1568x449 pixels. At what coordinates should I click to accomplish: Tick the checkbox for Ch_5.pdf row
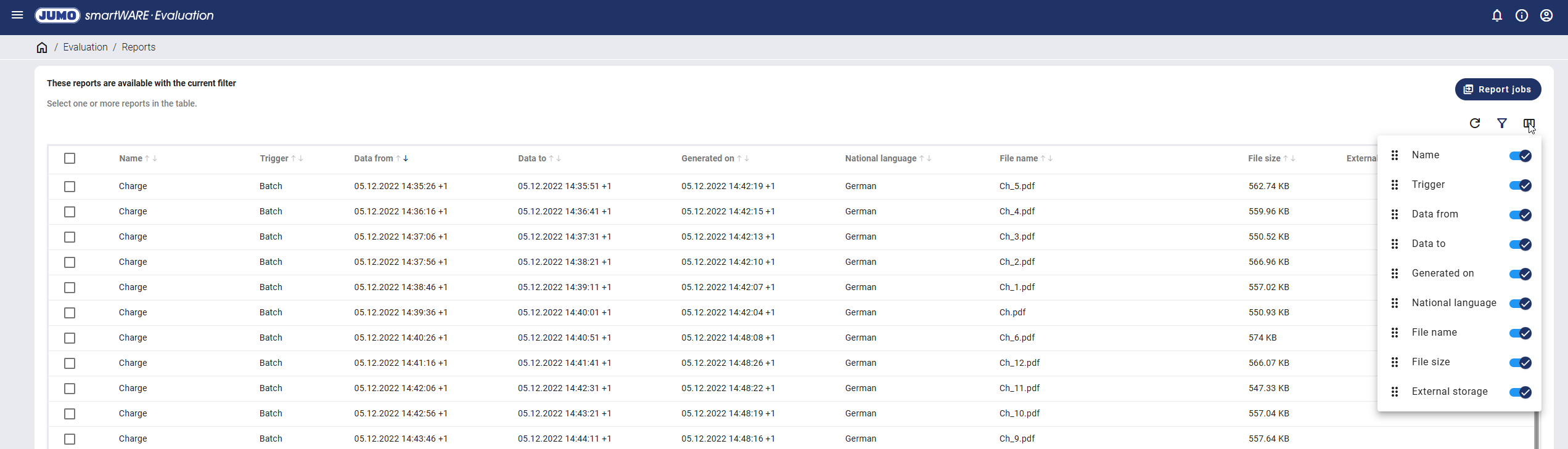tap(70, 187)
